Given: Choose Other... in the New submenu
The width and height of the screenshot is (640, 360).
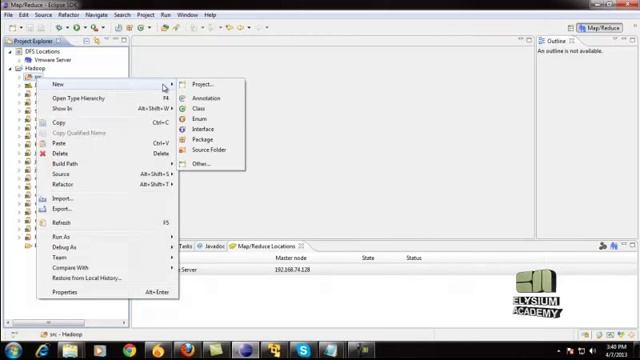Looking at the screenshot, I should (x=211, y=164).
